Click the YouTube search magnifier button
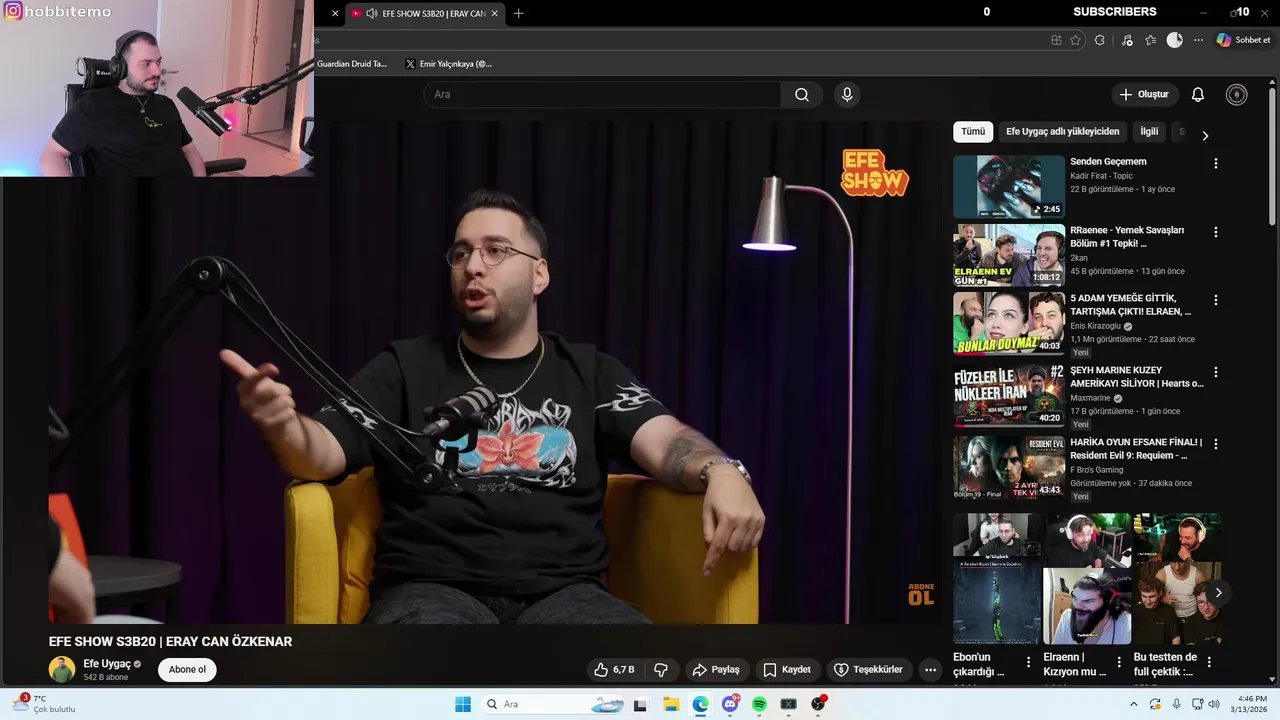The image size is (1280, 720). 802,95
